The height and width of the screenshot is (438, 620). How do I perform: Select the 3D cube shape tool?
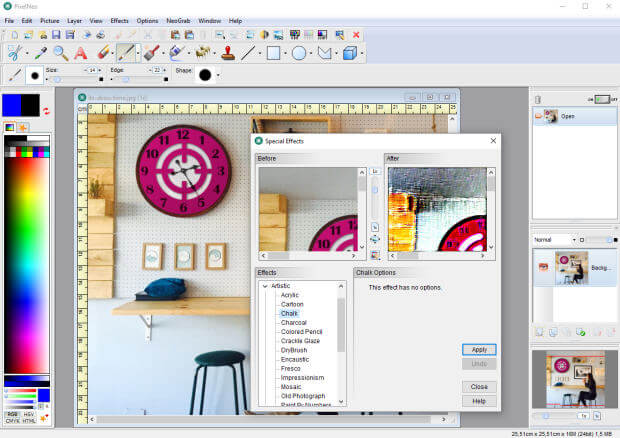click(x=350, y=53)
